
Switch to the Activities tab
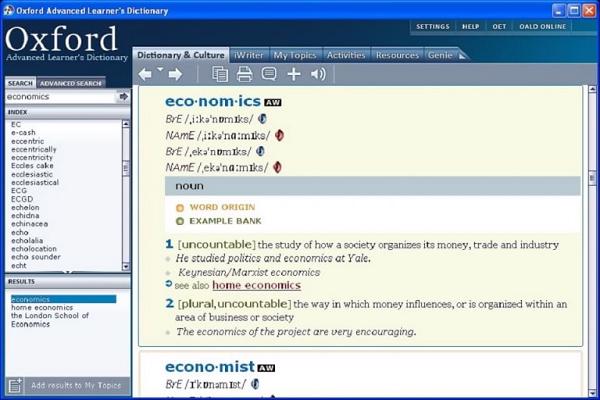346,56
